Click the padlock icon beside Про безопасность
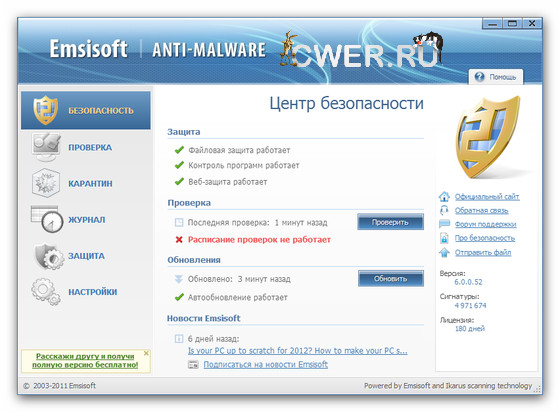This screenshot has width=560, height=412. click(444, 238)
